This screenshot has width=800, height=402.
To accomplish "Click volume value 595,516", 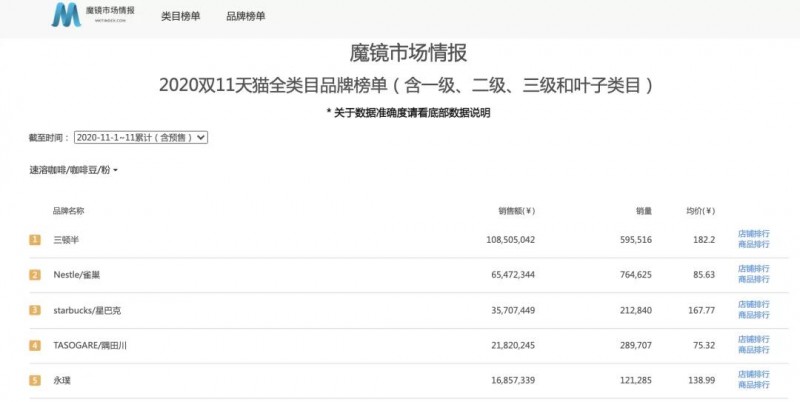I will pos(636,240).
